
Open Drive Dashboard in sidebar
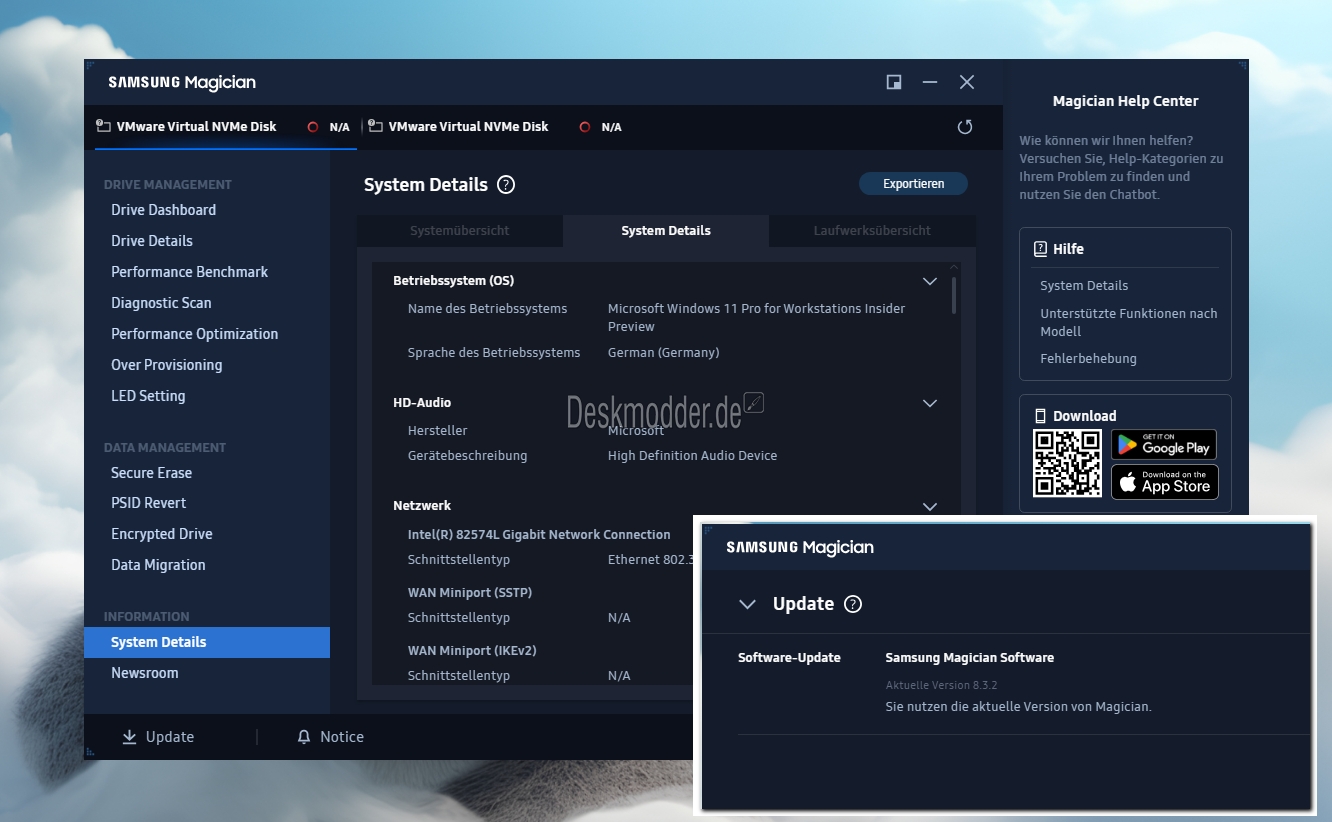(164, 210)
